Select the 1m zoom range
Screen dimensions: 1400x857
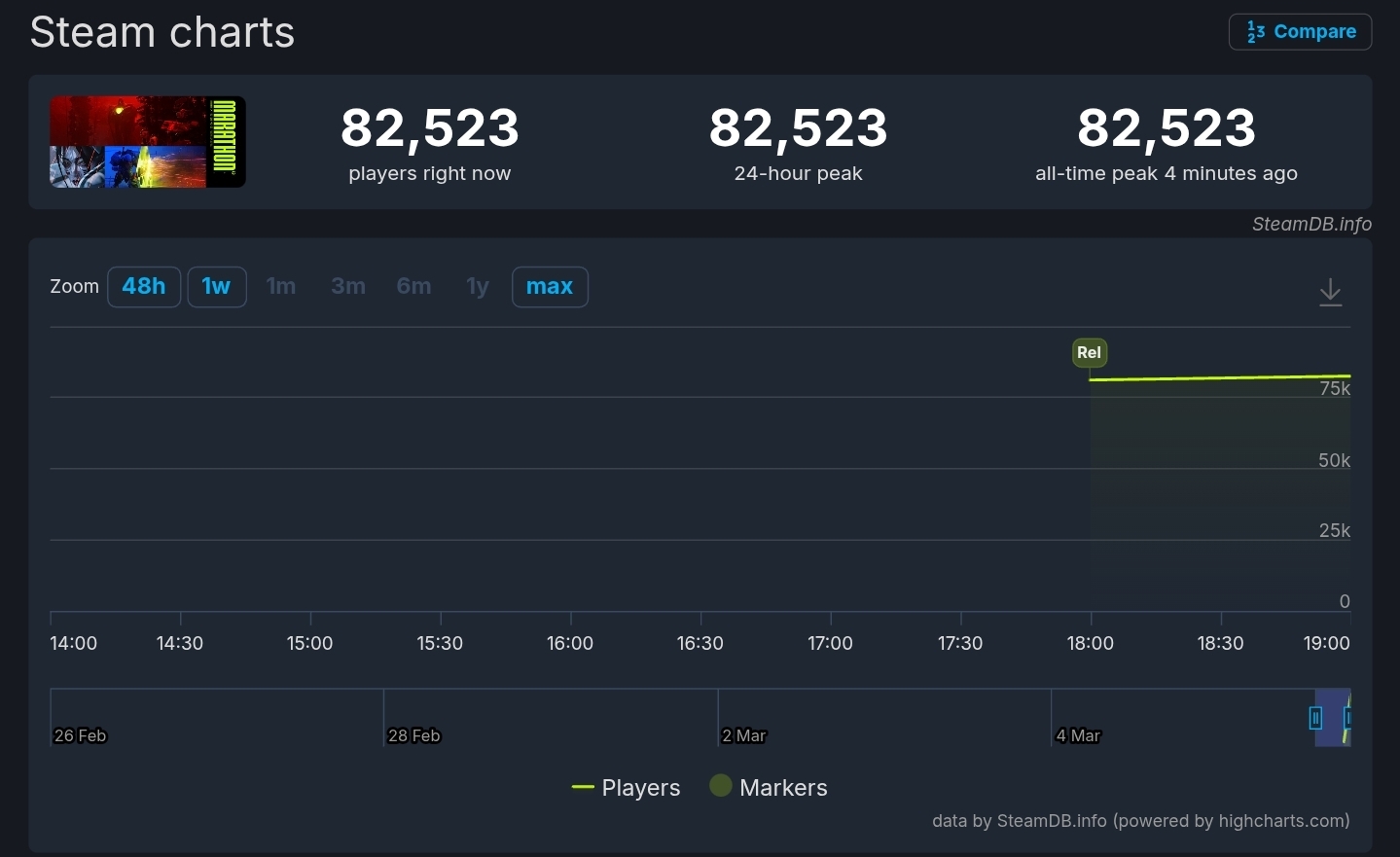(281, 287)
